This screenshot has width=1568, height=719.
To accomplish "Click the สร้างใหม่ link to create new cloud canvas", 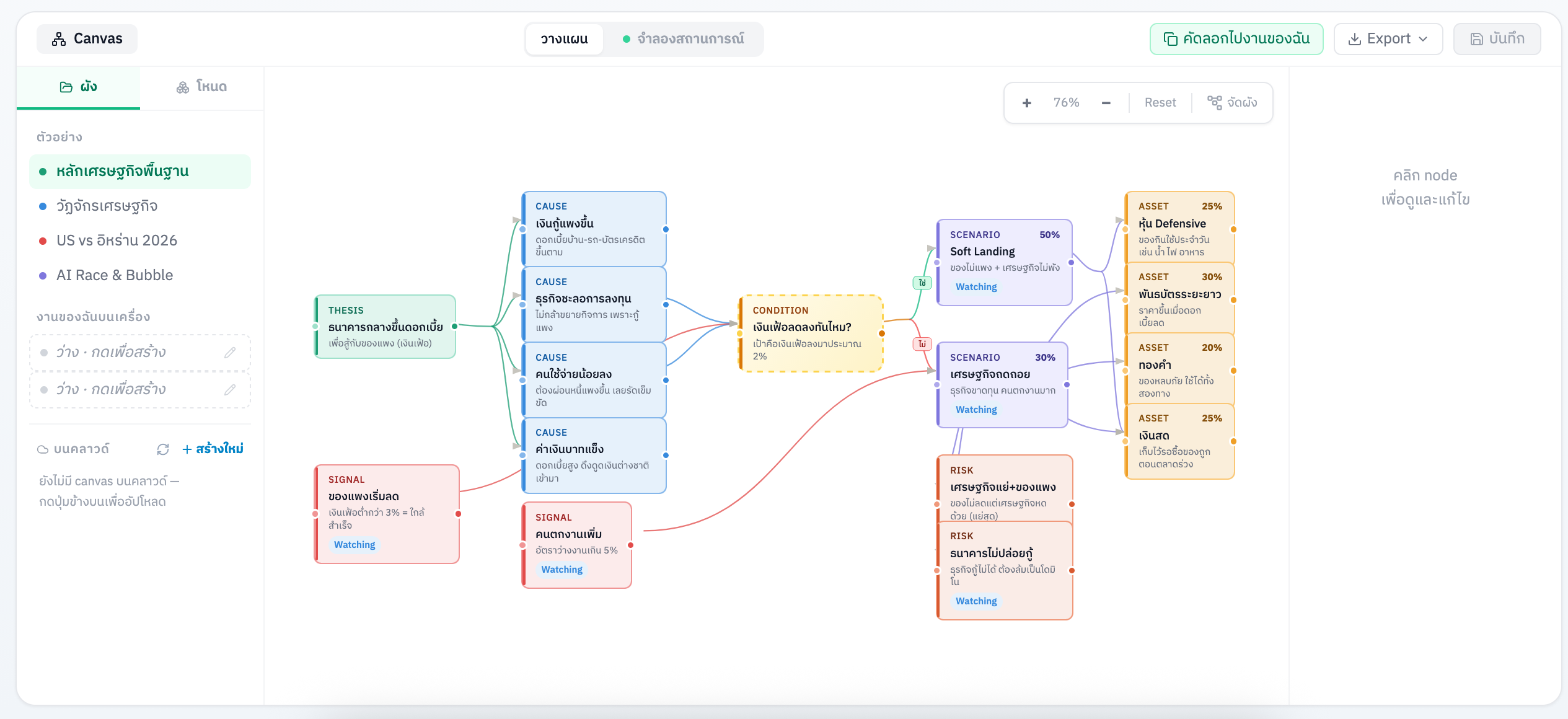I will tap(212, 448).
